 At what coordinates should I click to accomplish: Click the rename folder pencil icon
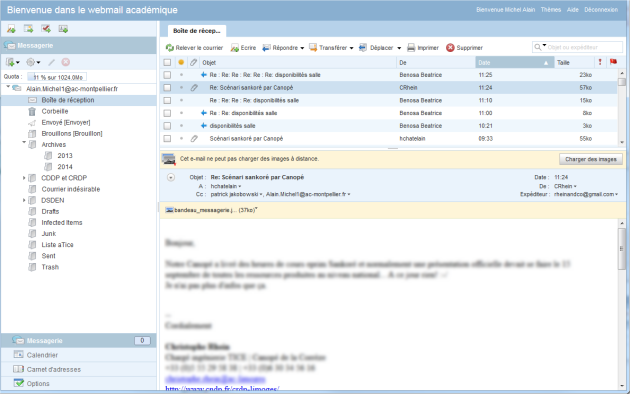click(51, 62)
